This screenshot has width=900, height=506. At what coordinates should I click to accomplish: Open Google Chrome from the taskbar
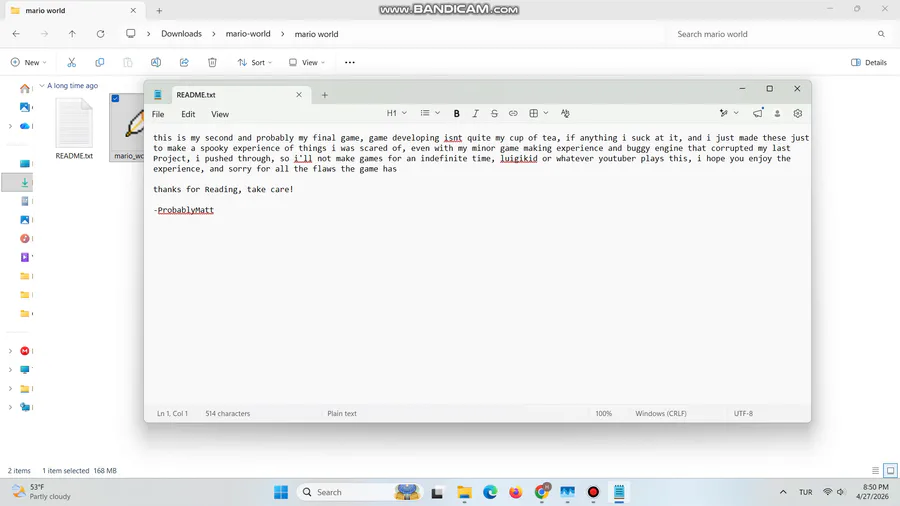pyautogui.click(x=542, y=492)
